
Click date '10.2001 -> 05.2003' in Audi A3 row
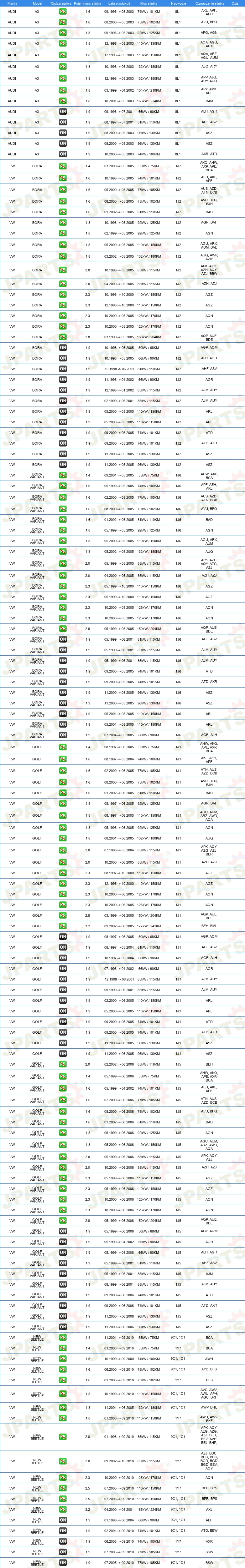(x=119, y=101)
